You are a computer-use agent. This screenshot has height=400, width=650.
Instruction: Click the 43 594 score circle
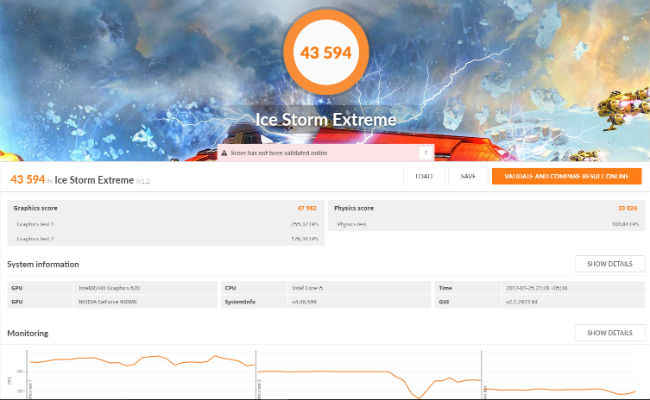[x=326, y=52]
